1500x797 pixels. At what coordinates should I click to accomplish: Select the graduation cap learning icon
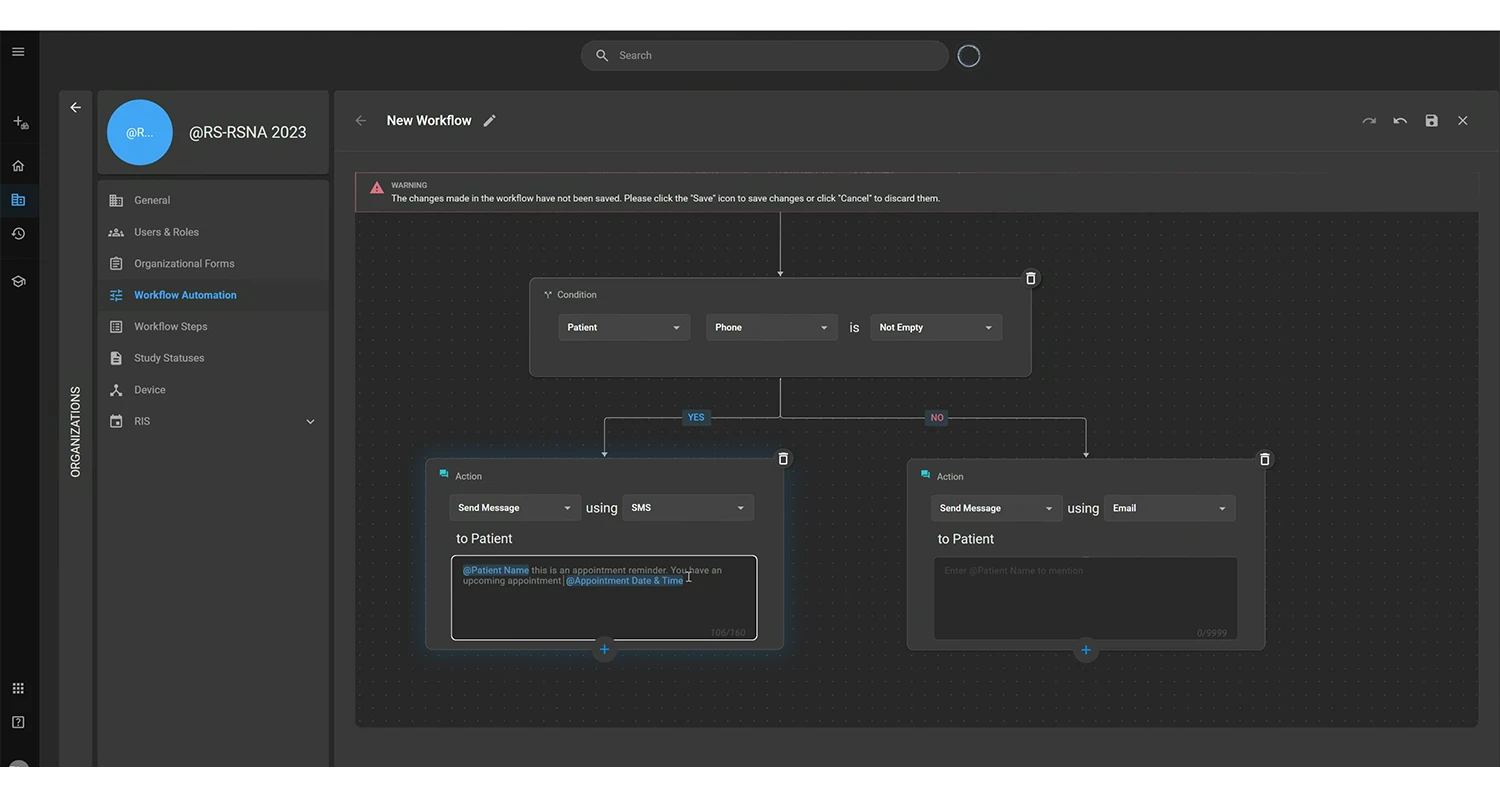[18, 281]
